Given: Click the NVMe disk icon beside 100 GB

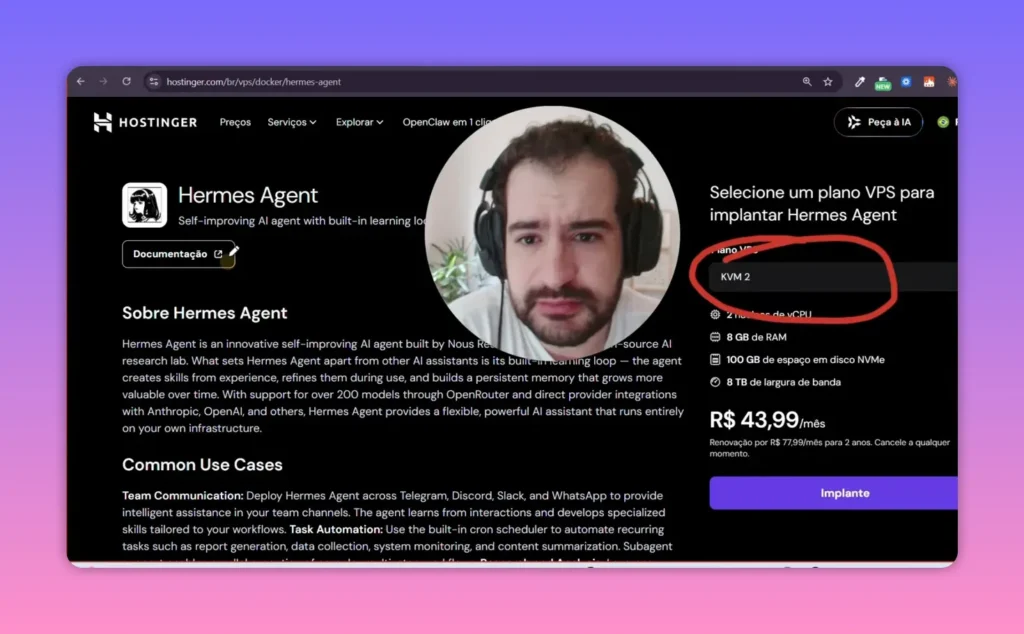Looking at the screenshot, I should click(715, 360).
